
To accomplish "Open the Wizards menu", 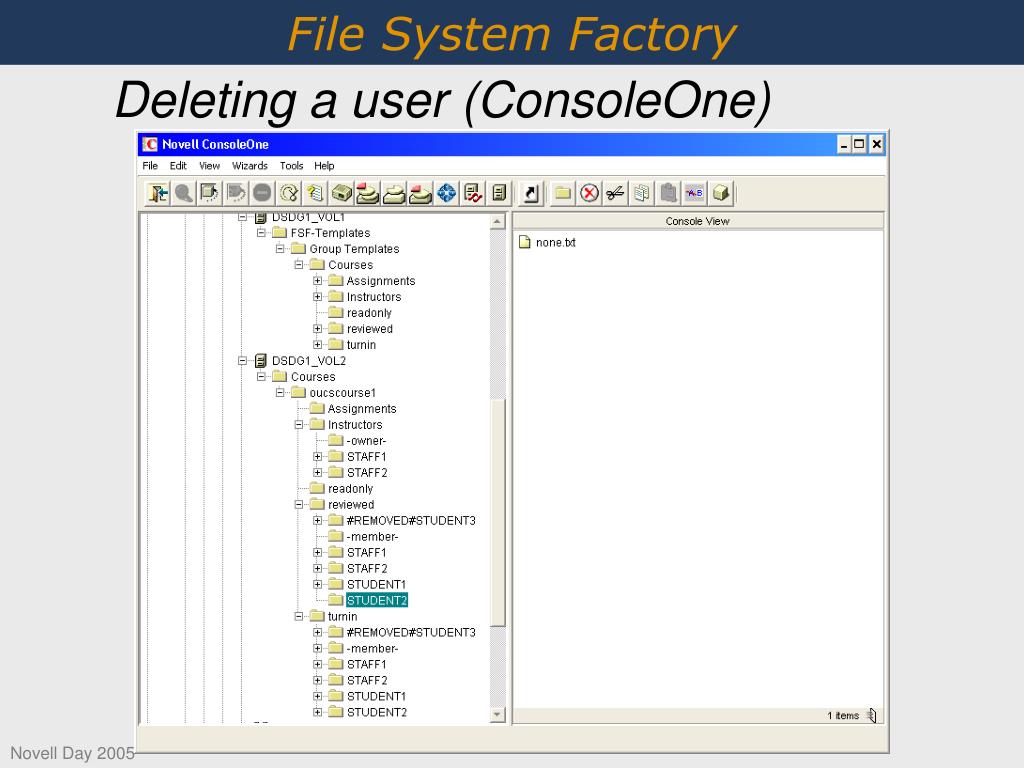I will [250, 166].
